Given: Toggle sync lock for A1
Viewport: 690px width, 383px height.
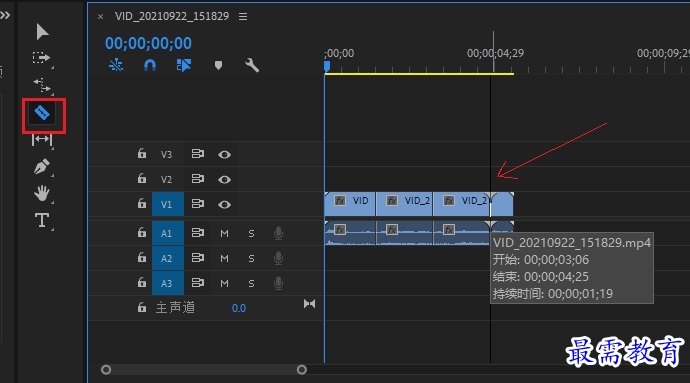Looking at the screenshot, I should pyautogui.click(x=198, y=232).
